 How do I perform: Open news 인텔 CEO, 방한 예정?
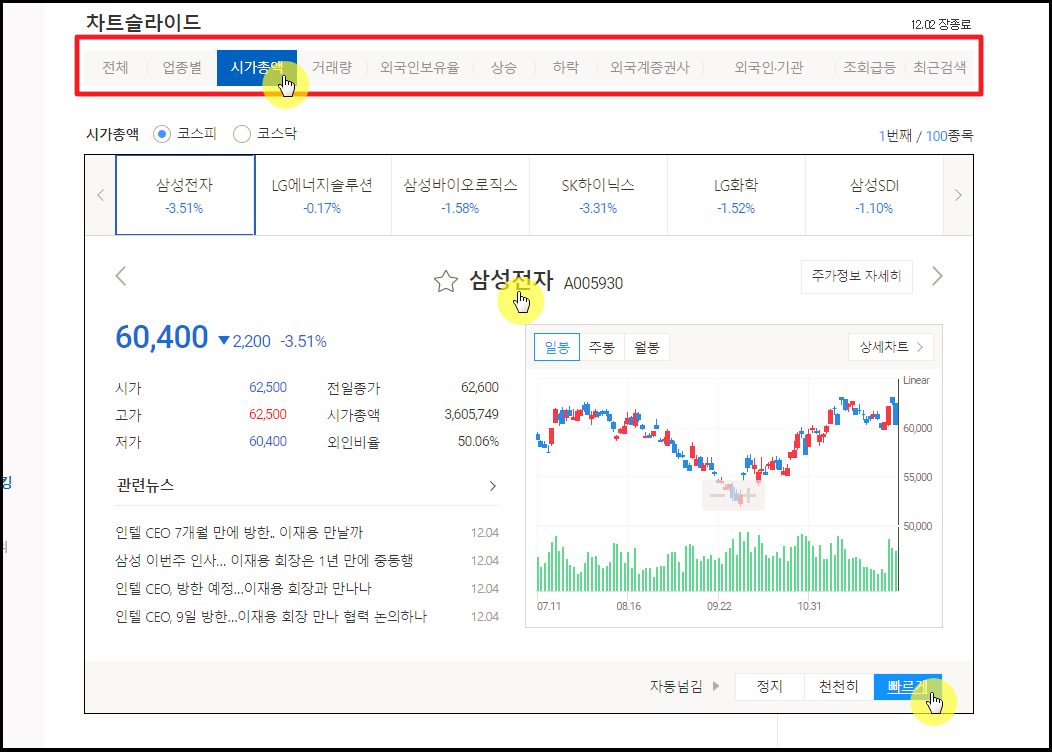click(243, 588)
